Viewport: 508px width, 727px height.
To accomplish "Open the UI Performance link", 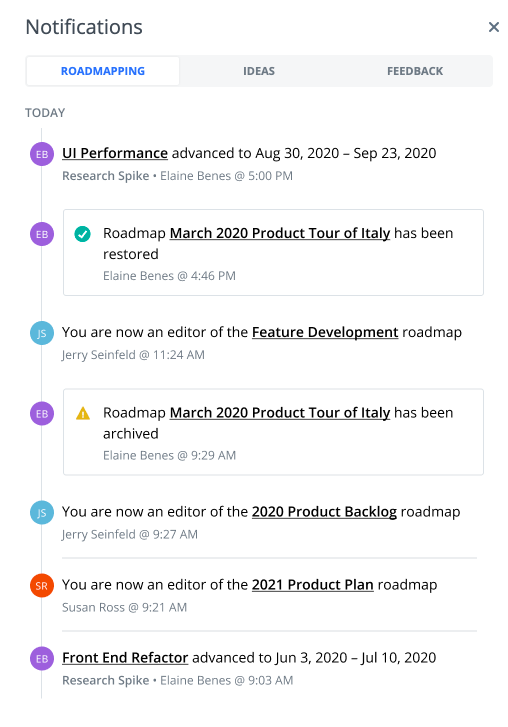I will (115, 153).
